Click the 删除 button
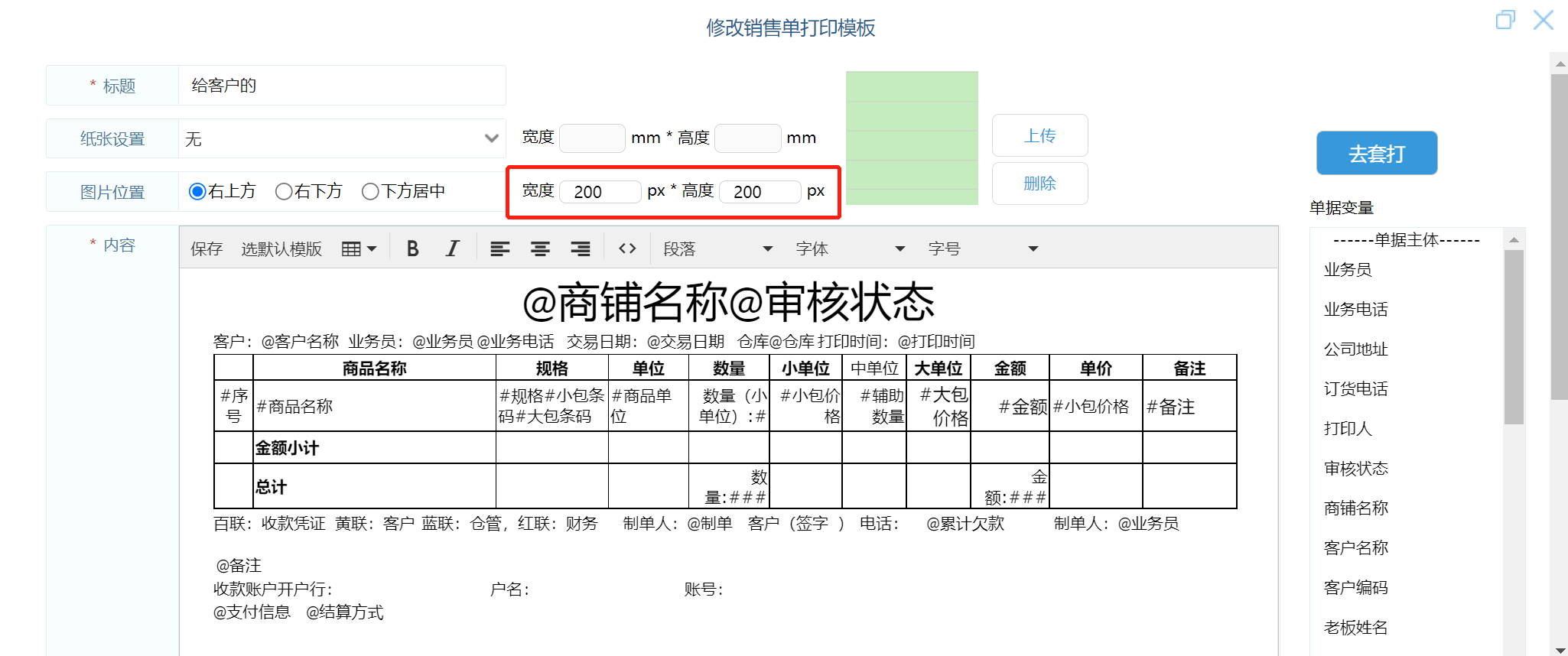1568x656 pixels. click(x=1039, y=183)
